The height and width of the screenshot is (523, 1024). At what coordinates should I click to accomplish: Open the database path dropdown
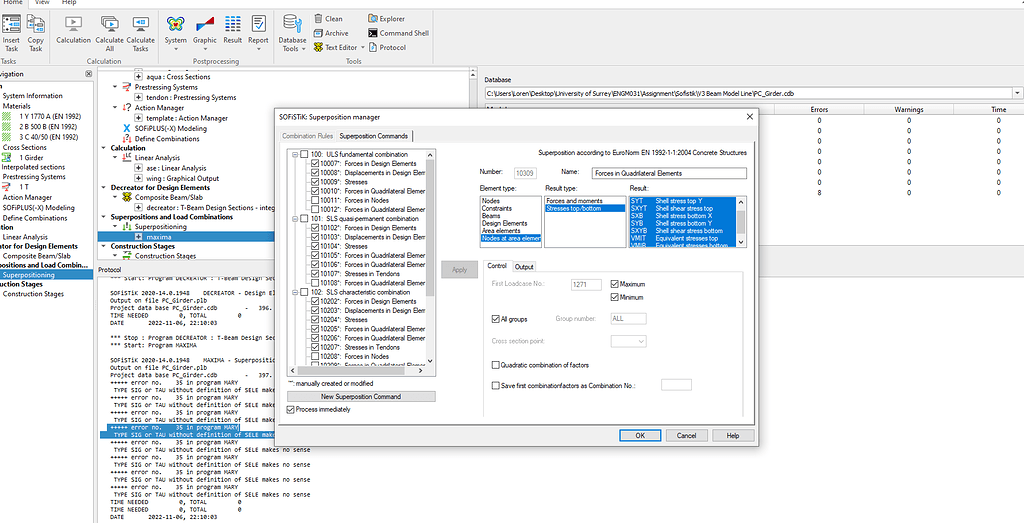(x=1016, y=93)
